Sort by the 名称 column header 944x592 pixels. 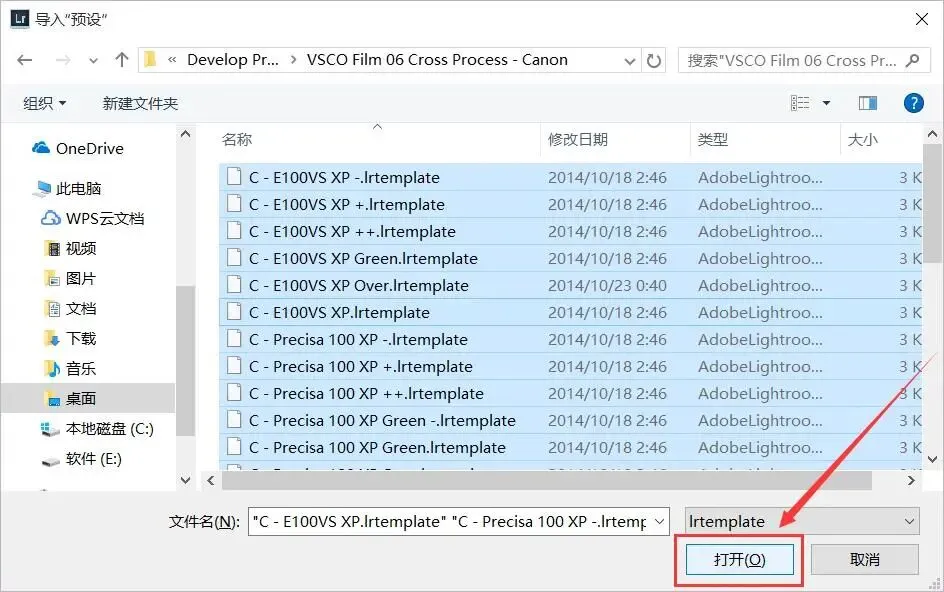click(x=237, y=140)
